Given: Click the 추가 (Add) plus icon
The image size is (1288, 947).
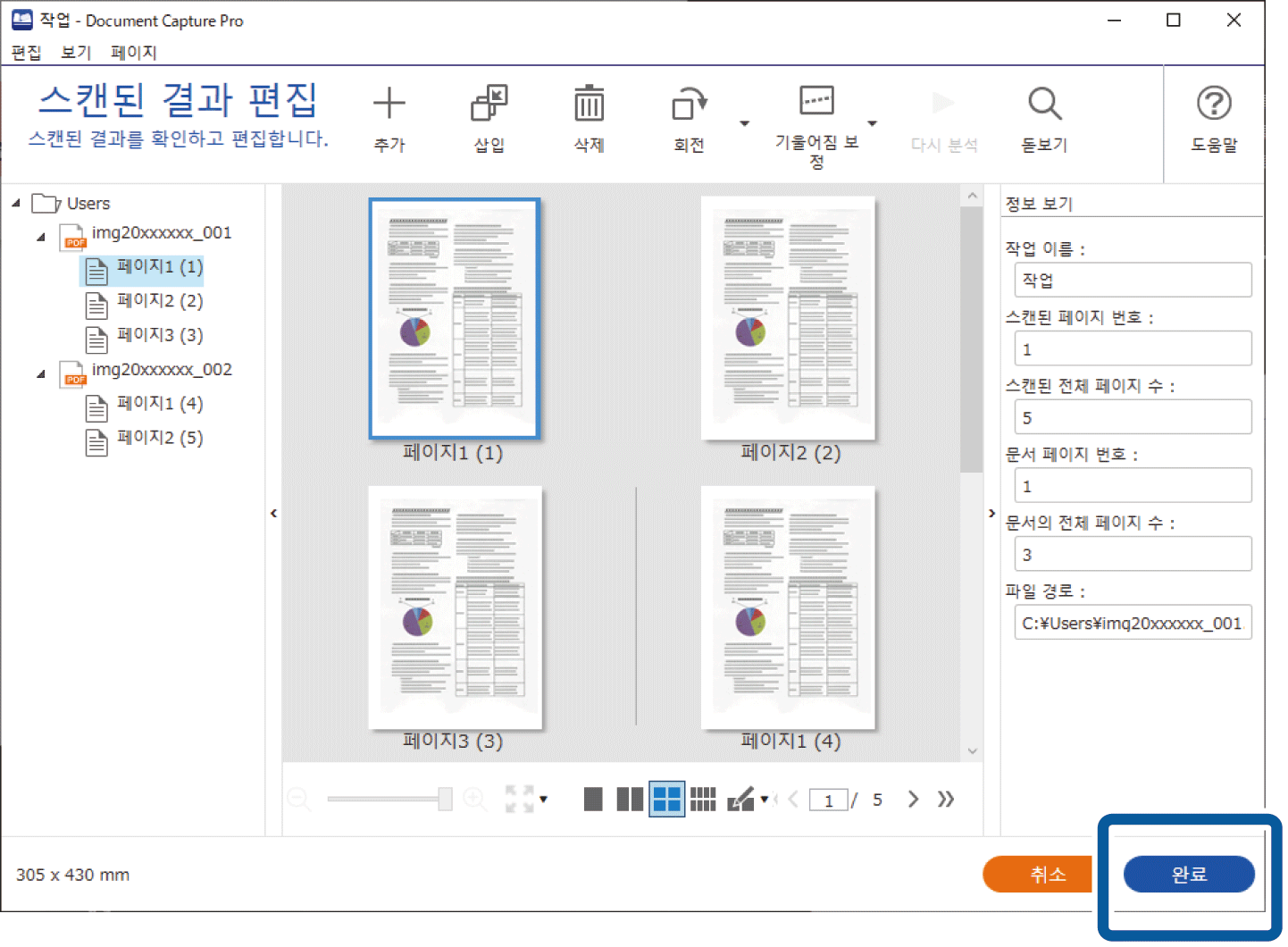Looking at the screenshot, I should point(389,105).
